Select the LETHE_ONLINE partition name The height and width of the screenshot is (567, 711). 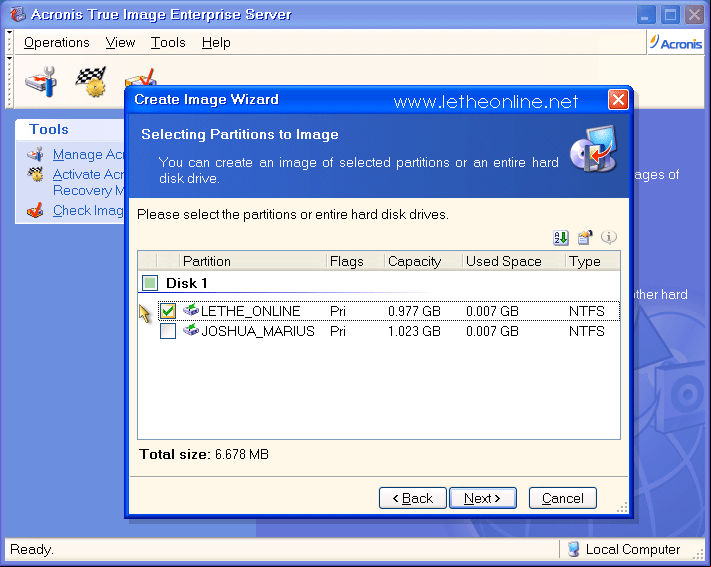click(x=251, y=311)
